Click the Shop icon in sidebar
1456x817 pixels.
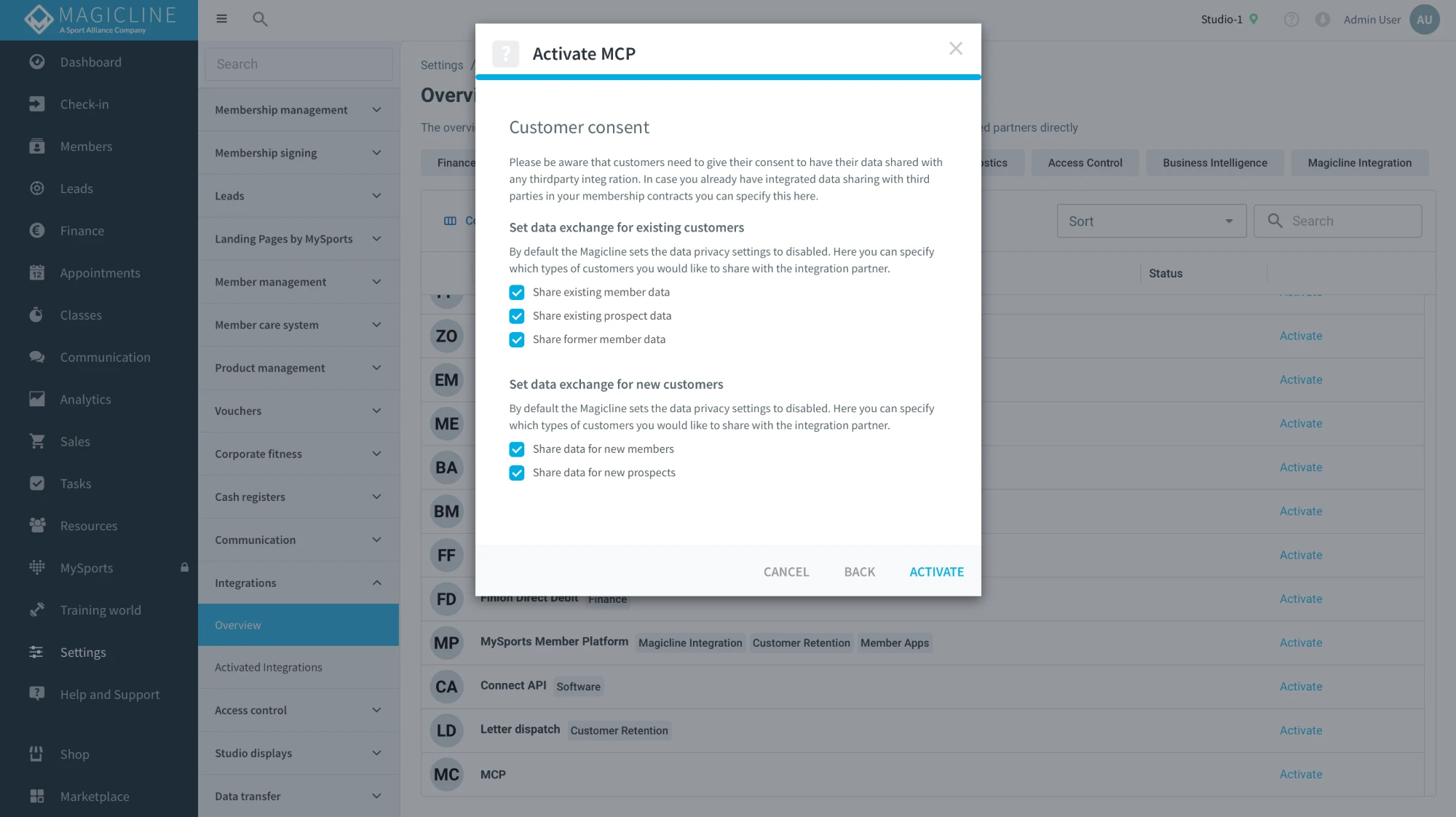point(37,754)
